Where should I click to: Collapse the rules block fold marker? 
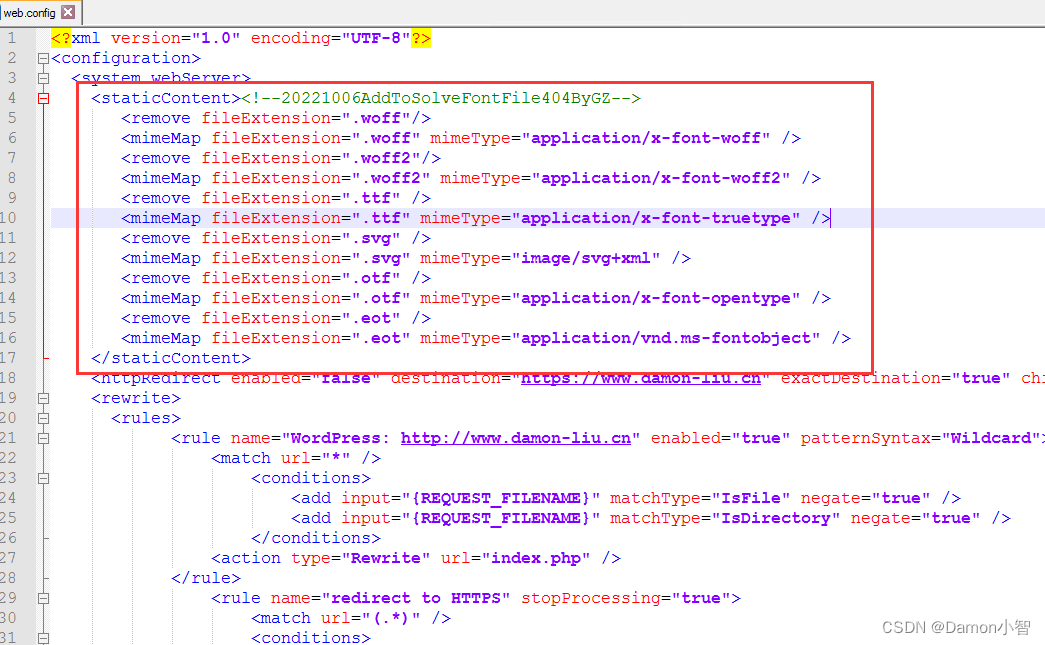point(43,418)
